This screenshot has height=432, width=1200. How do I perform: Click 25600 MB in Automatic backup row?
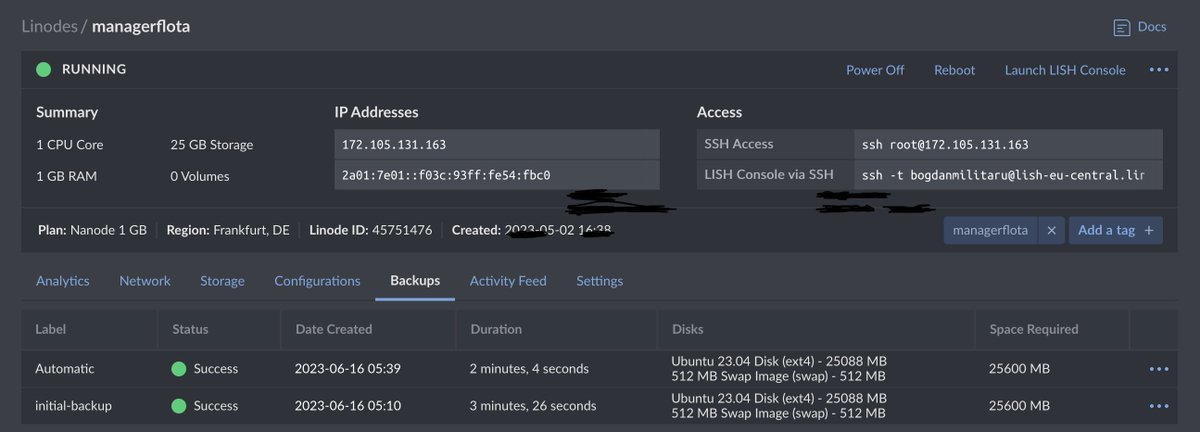(x=1020, y=369)
